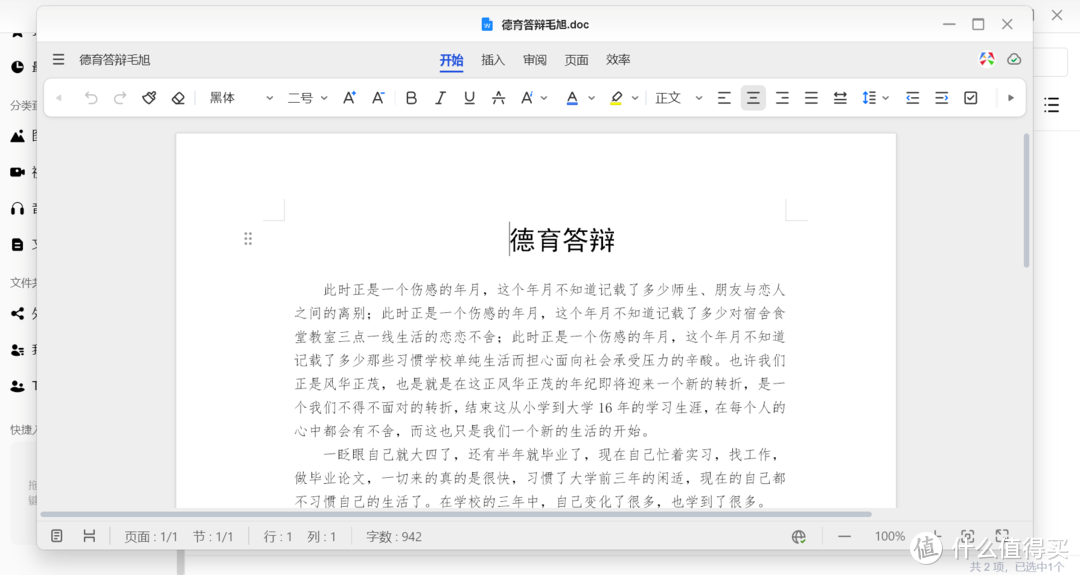
Task: Increase paragraph indent
Action: 942,98
